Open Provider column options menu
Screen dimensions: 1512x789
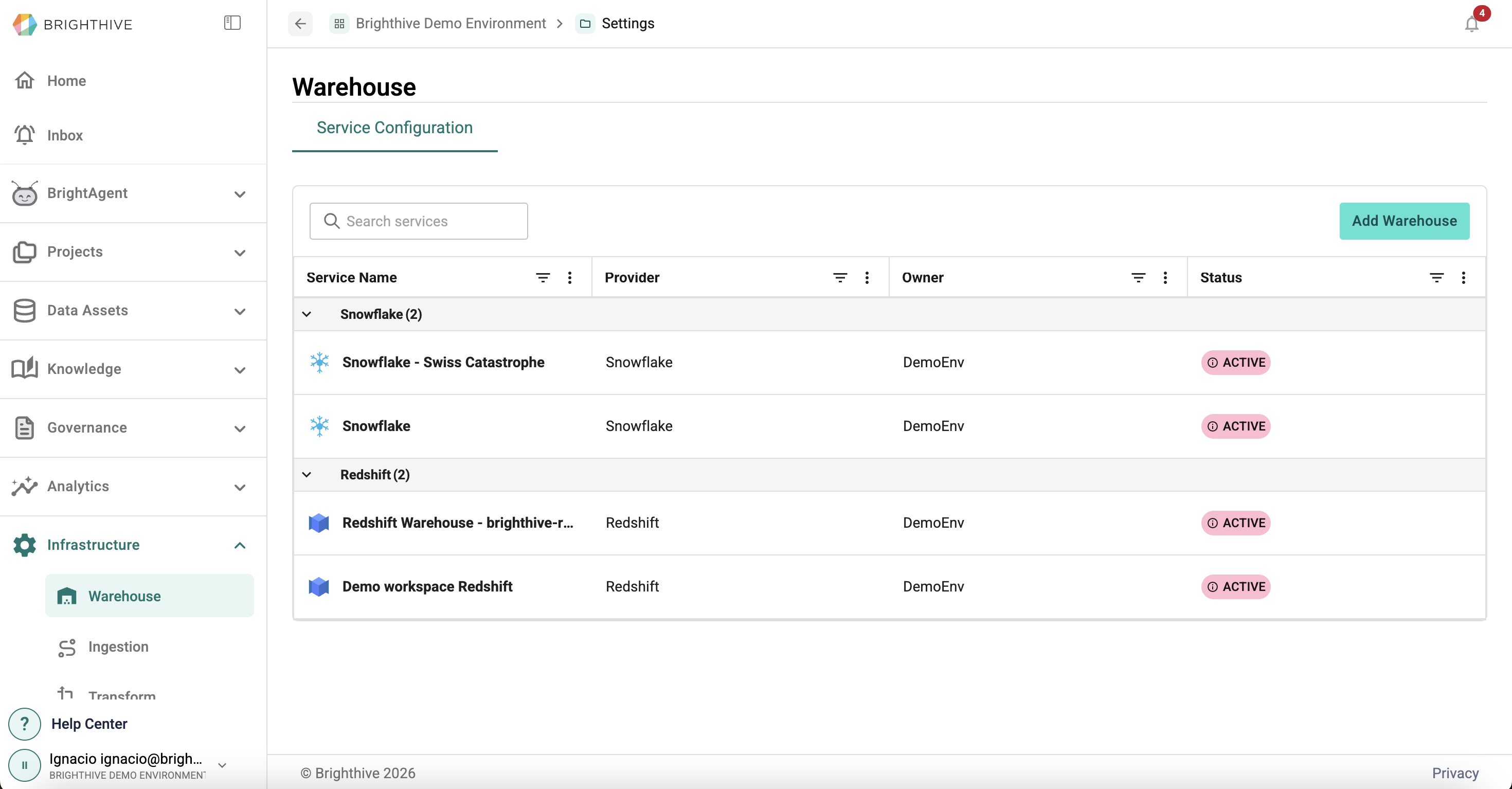point(867,278)
